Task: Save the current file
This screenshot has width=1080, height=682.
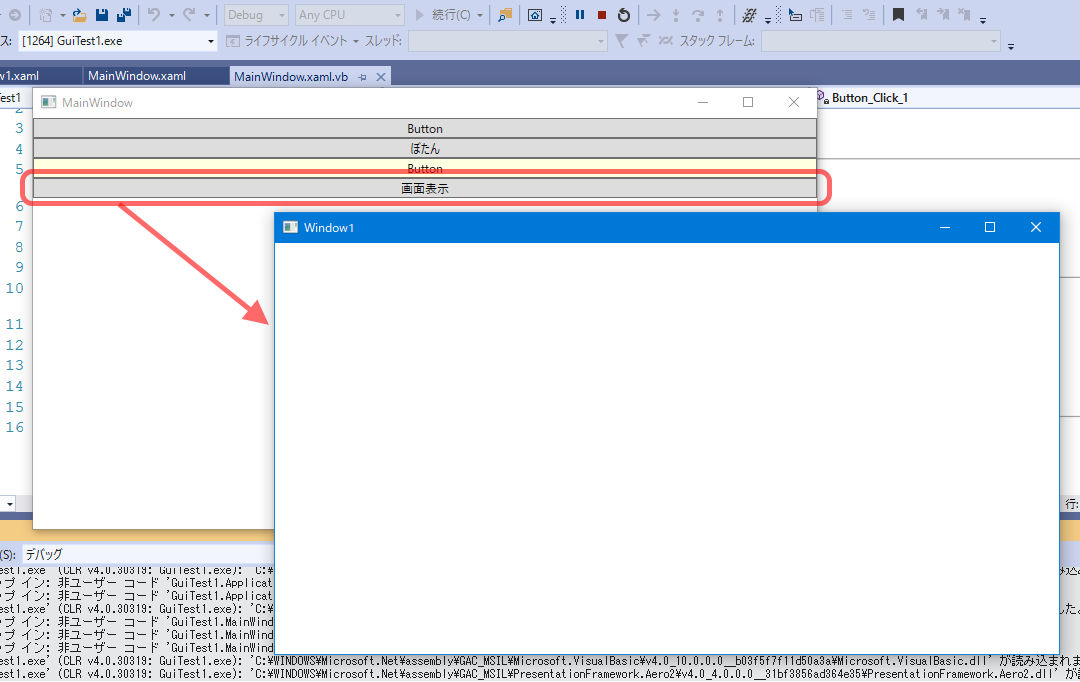Action: pos(102,14)
